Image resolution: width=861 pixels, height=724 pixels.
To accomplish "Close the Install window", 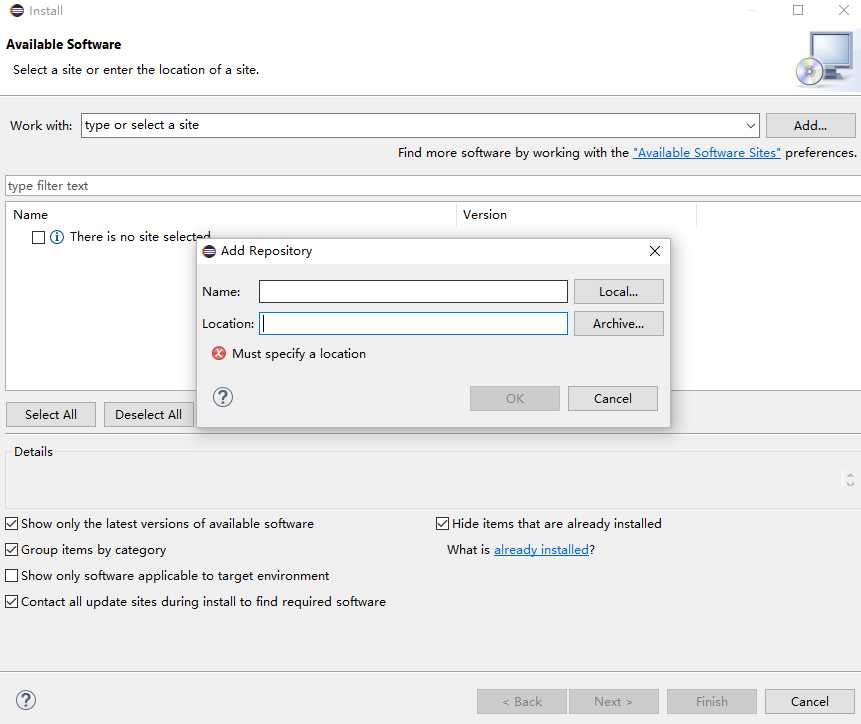I will click(844, 10).
